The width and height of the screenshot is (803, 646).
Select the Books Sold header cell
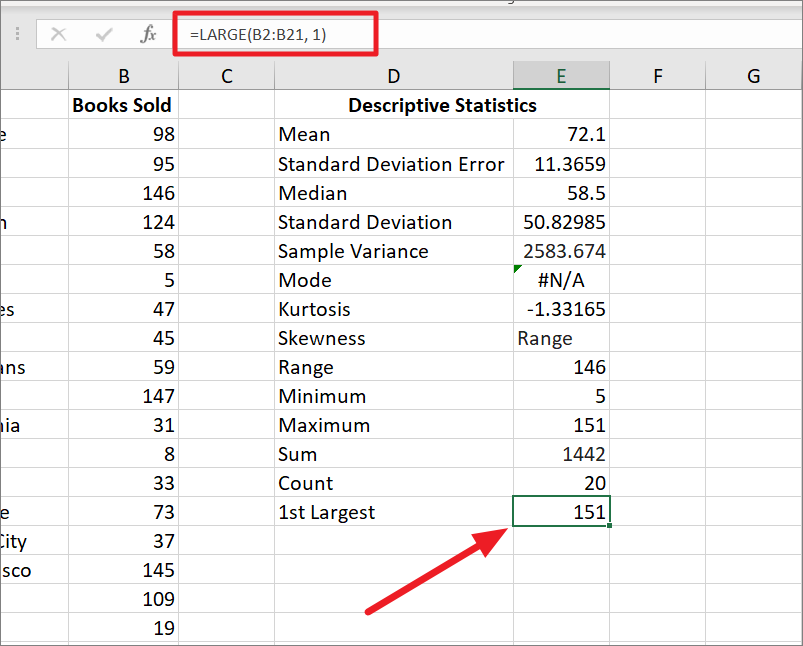(x=122, y=105)
